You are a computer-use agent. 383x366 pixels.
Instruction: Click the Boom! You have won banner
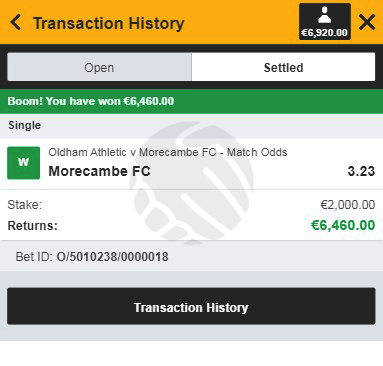(x=191, y=101)
